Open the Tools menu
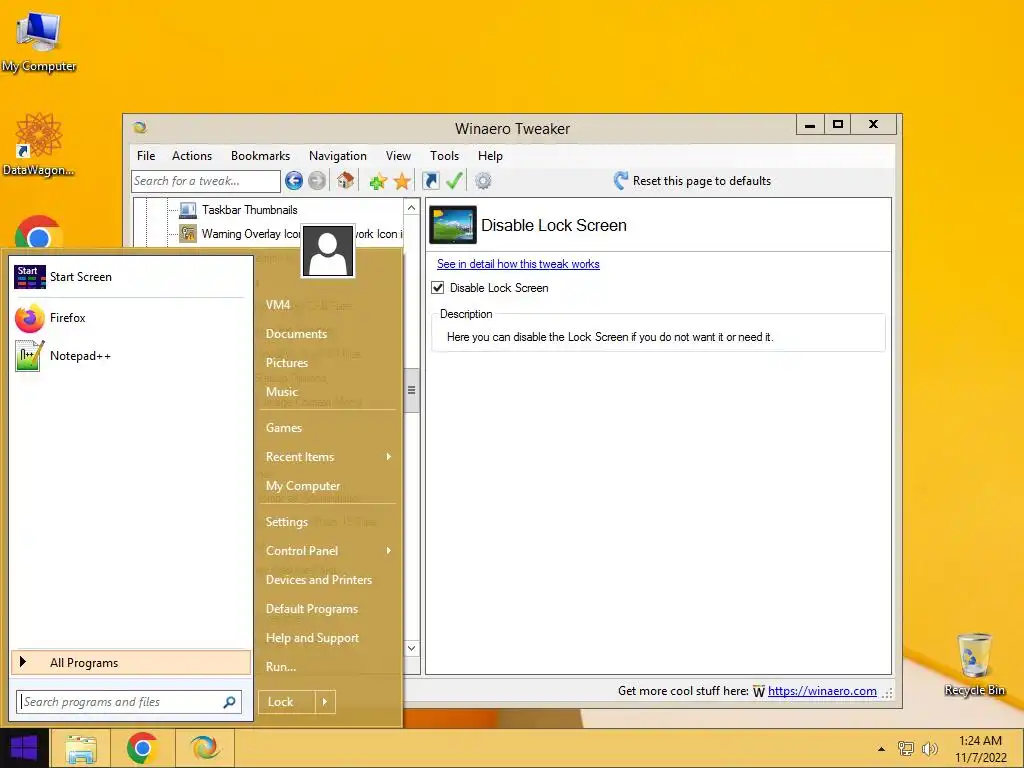 coord(444,155)
